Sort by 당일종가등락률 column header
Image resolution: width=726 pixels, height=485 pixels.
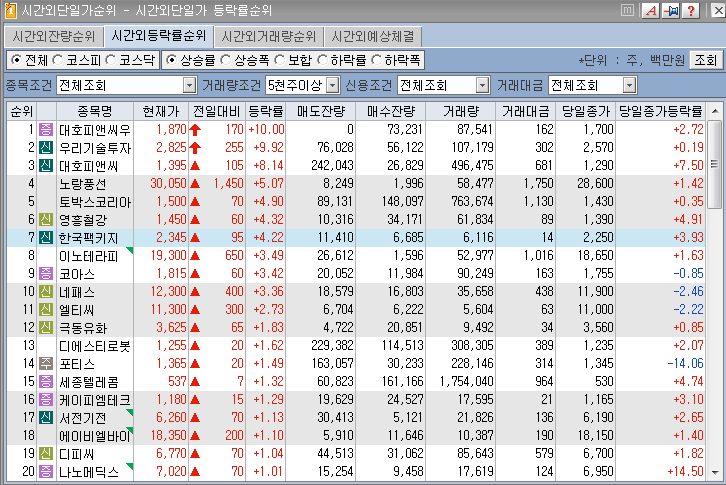tap(660, 111)
